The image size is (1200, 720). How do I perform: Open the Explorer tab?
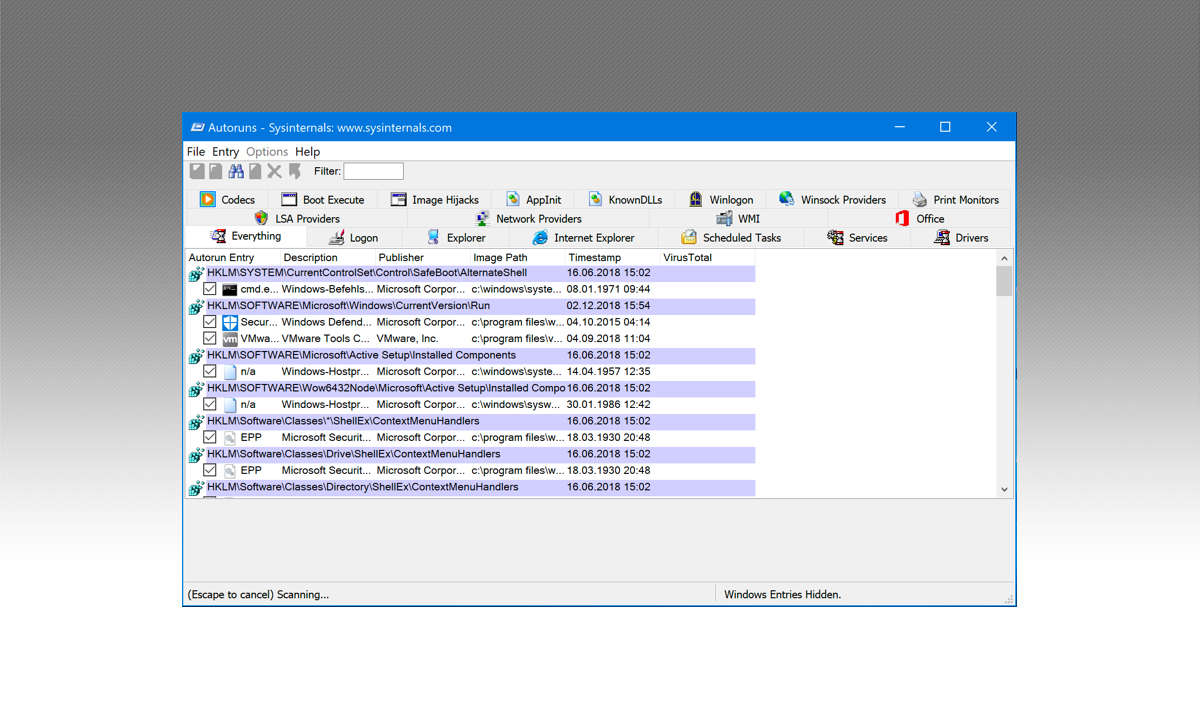(x=456, y=238)
